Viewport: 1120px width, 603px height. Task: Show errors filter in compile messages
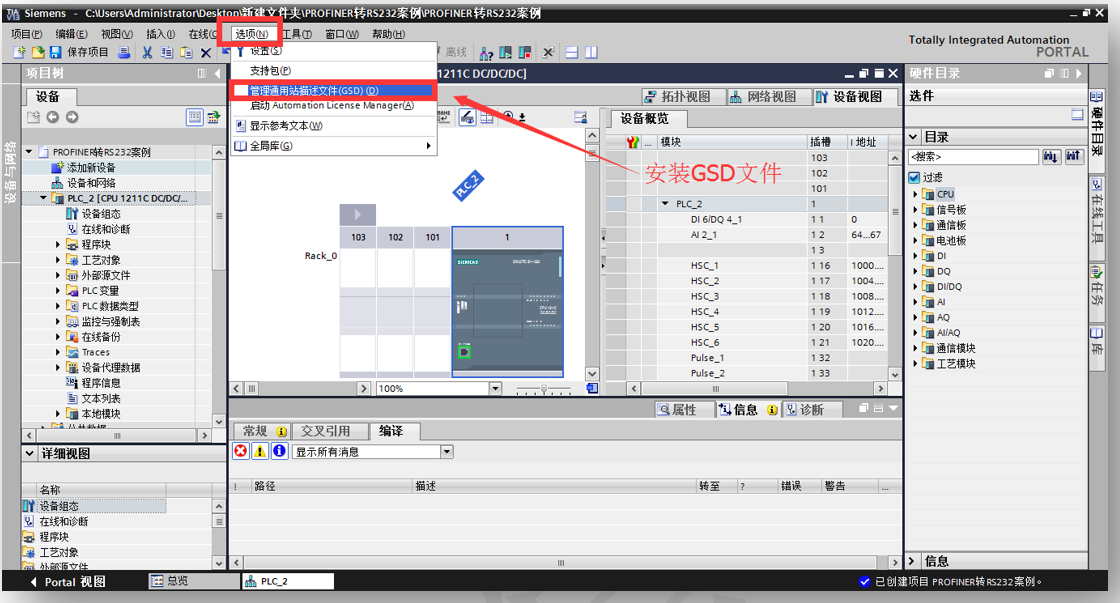(x=241, y=451)
